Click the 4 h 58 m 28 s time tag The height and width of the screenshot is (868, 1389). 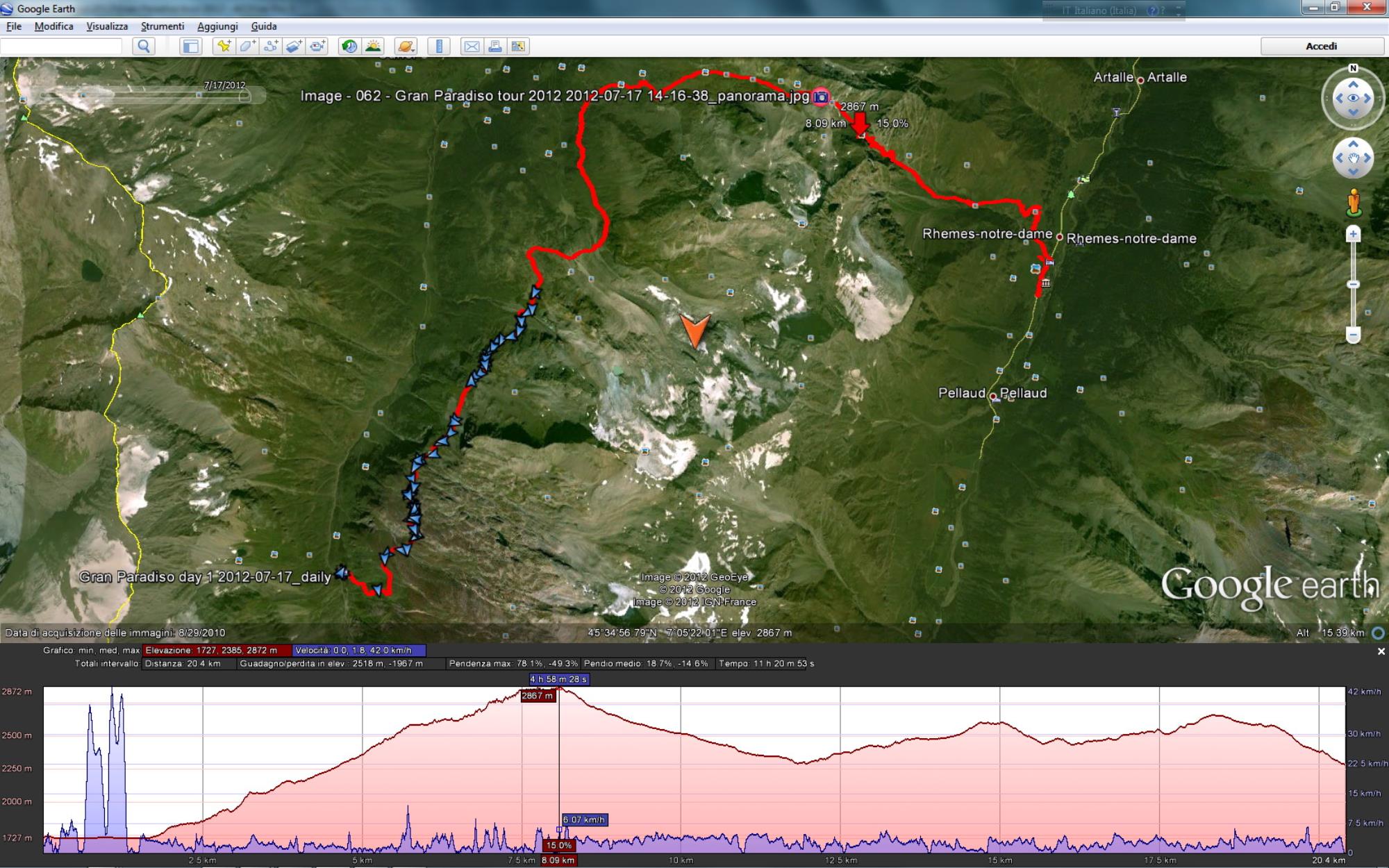coord(558,679)
